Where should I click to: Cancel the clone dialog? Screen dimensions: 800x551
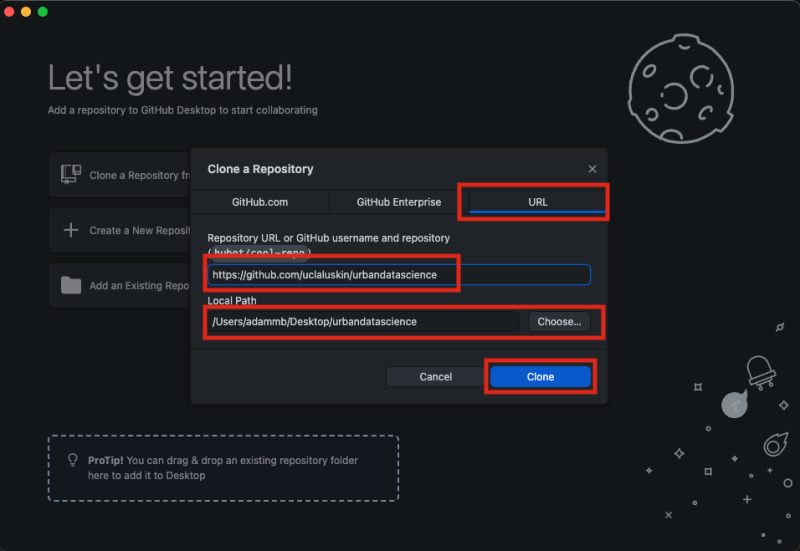click(x=435, y=377)
